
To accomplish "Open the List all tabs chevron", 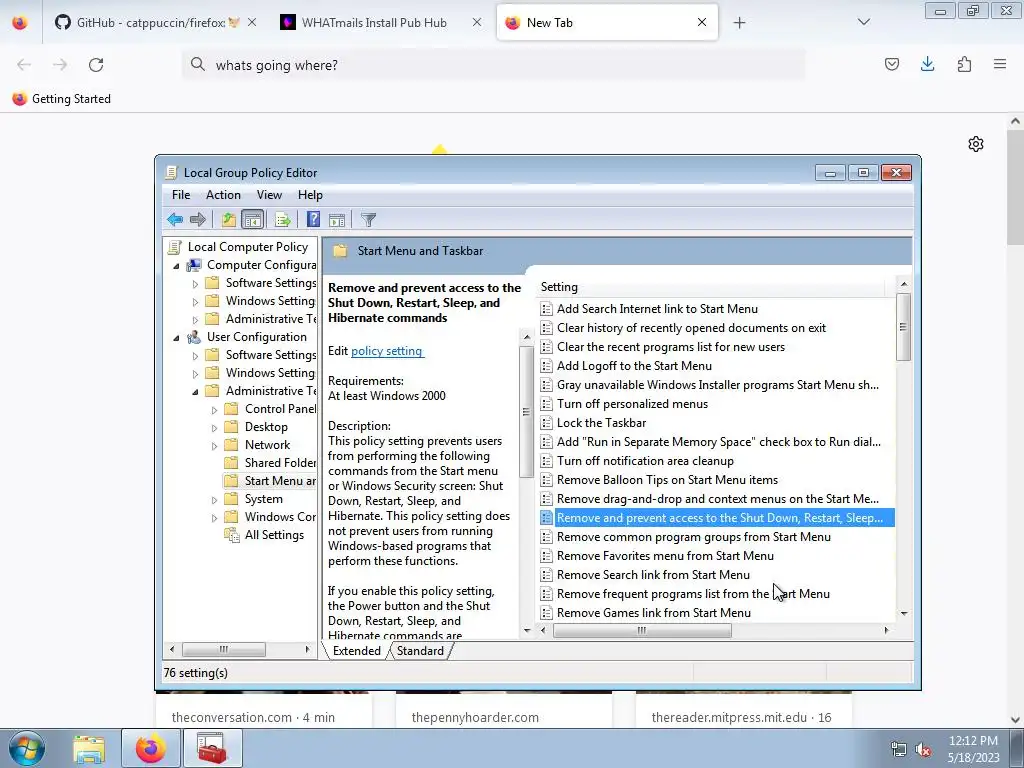I will coord(863,22).
